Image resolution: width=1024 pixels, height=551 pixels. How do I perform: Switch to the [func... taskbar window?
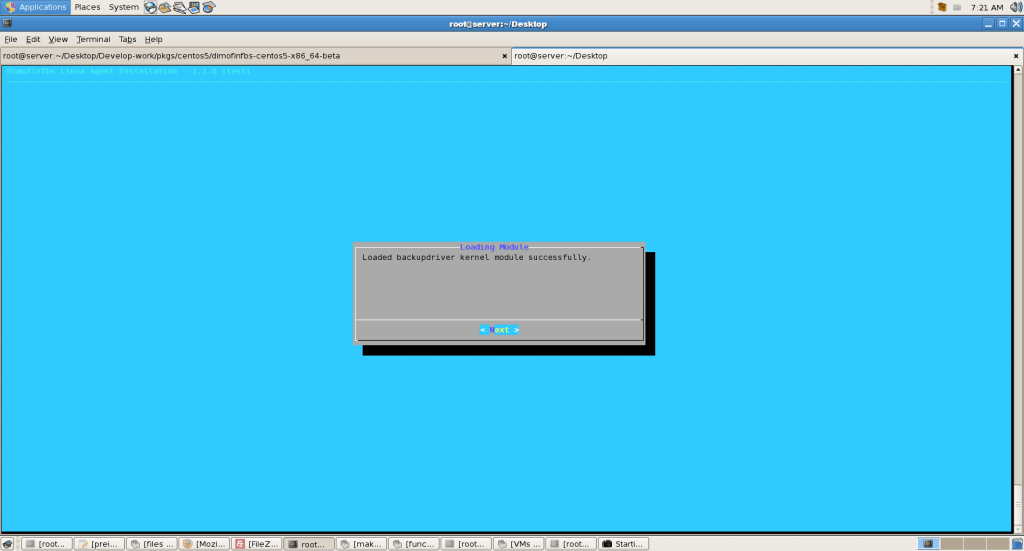pyautogui.click(x=414, y=544)
